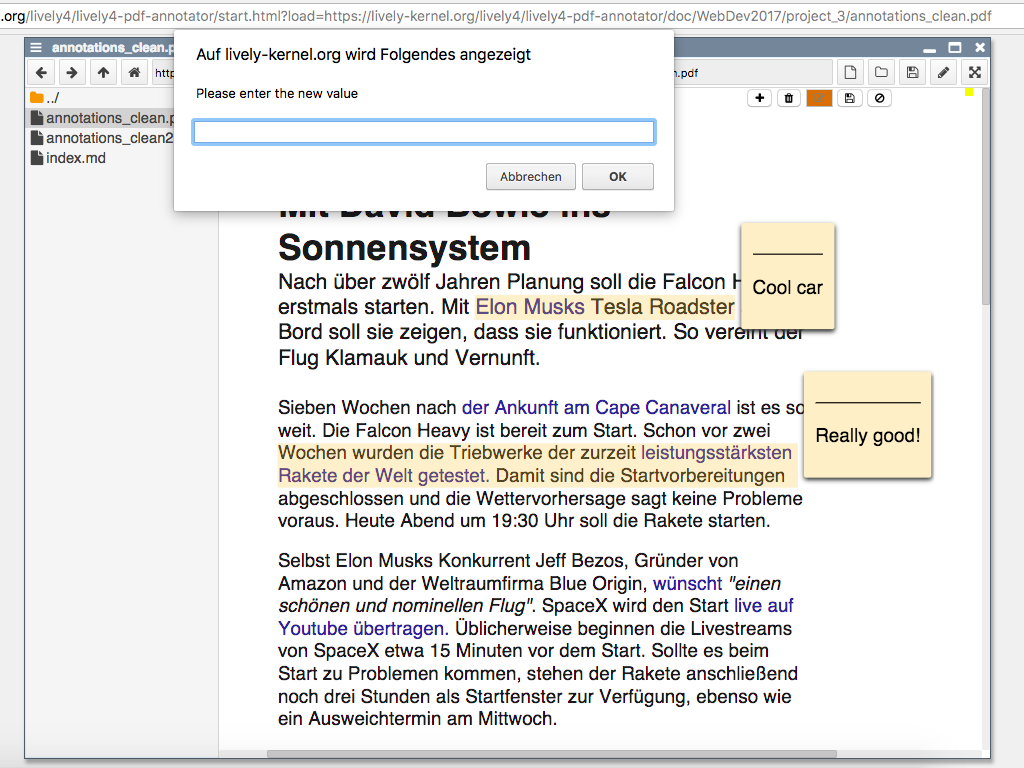The image size is (1024, 768).
Task: Toggle the pencil edit mode button
Action: point(943,73)
